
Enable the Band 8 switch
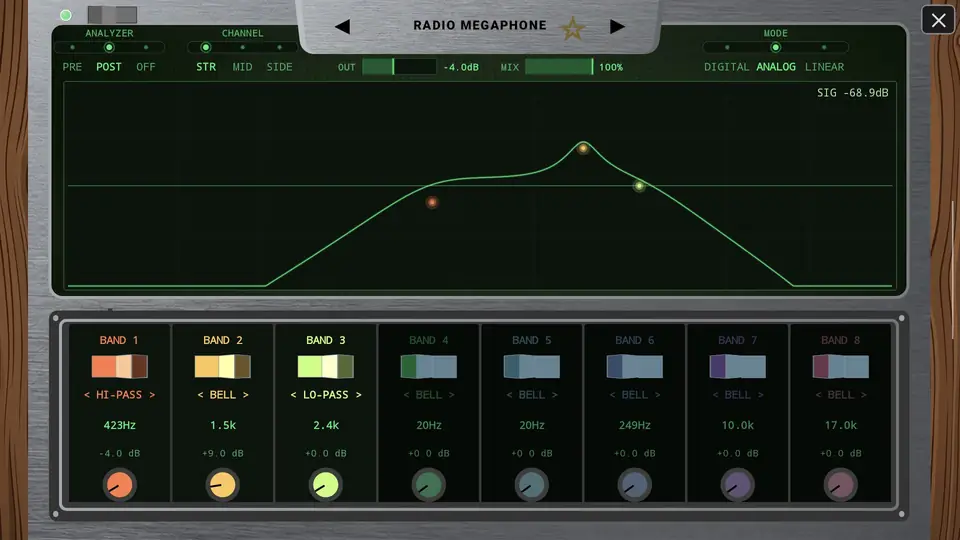[841, 366]
